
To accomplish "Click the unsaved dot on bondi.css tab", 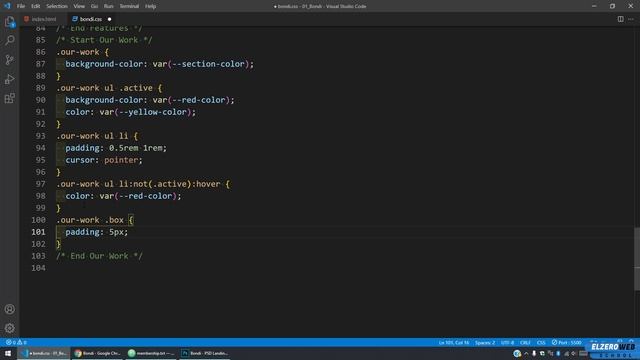I will 109,19.
